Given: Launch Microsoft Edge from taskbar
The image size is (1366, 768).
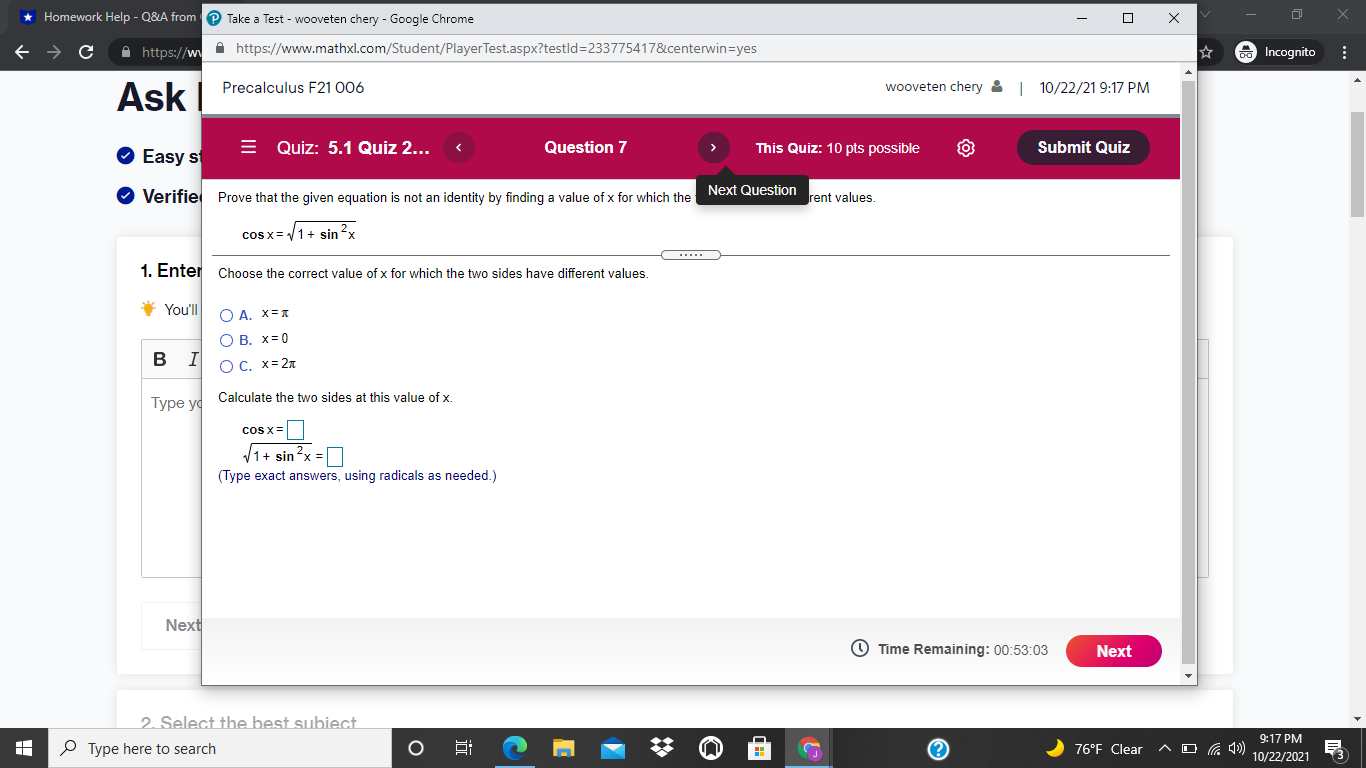Looking at the screenshot, I should click(514, 749).
